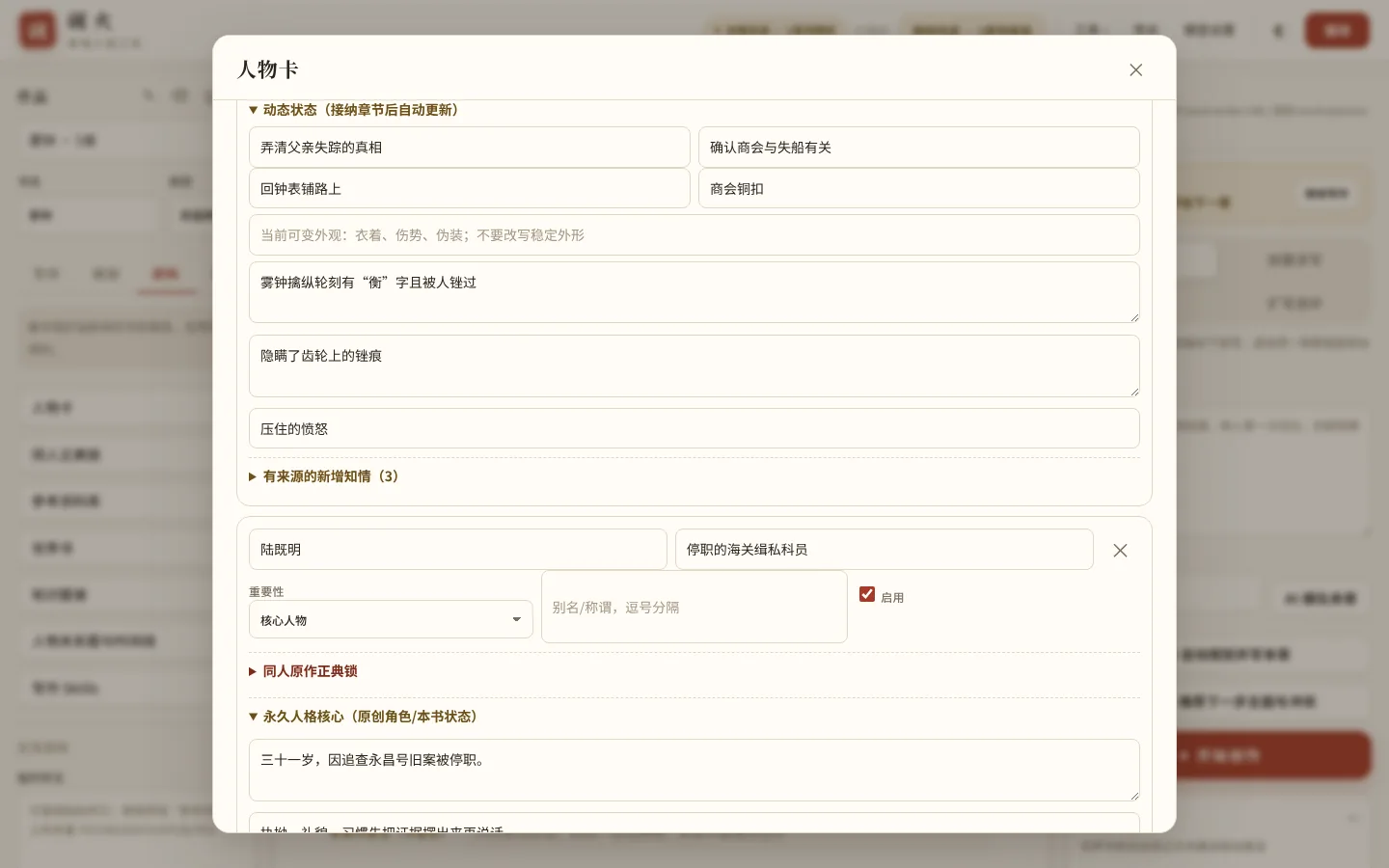Viewport: 1389px width, 868px height.
Task: Edit the 三十一岁 background text area
Action: coord(694,770)
